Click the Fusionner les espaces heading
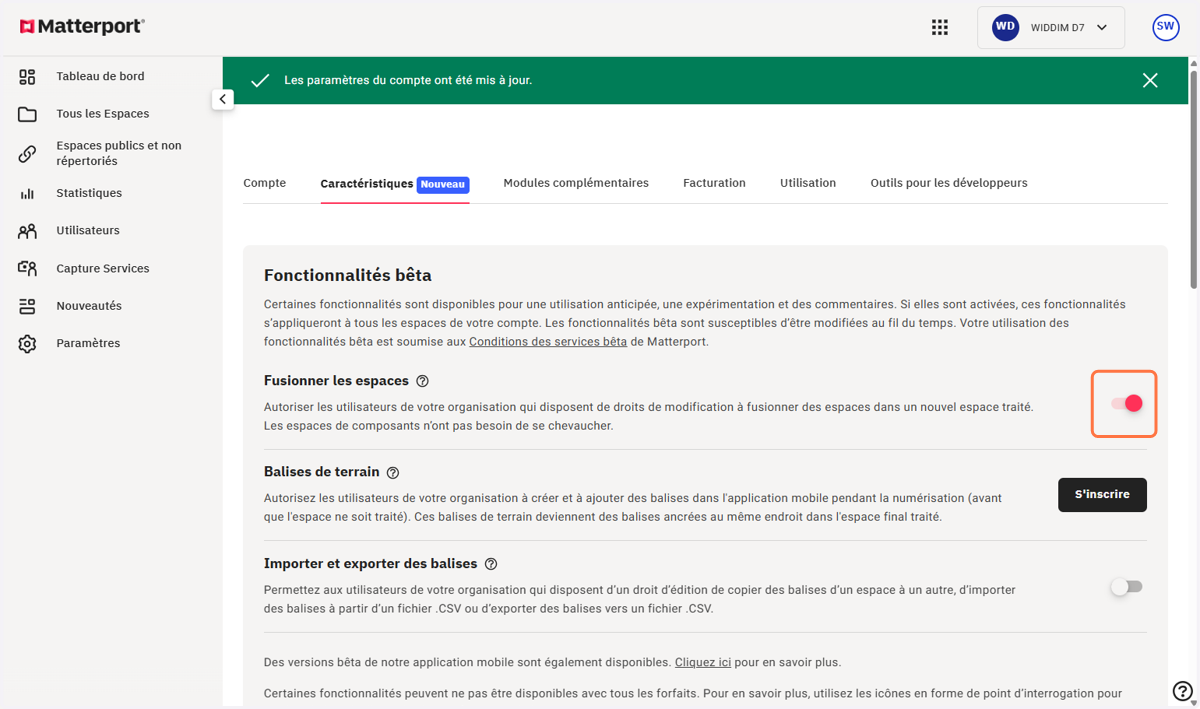1200x709 pixels. [336, 381]
